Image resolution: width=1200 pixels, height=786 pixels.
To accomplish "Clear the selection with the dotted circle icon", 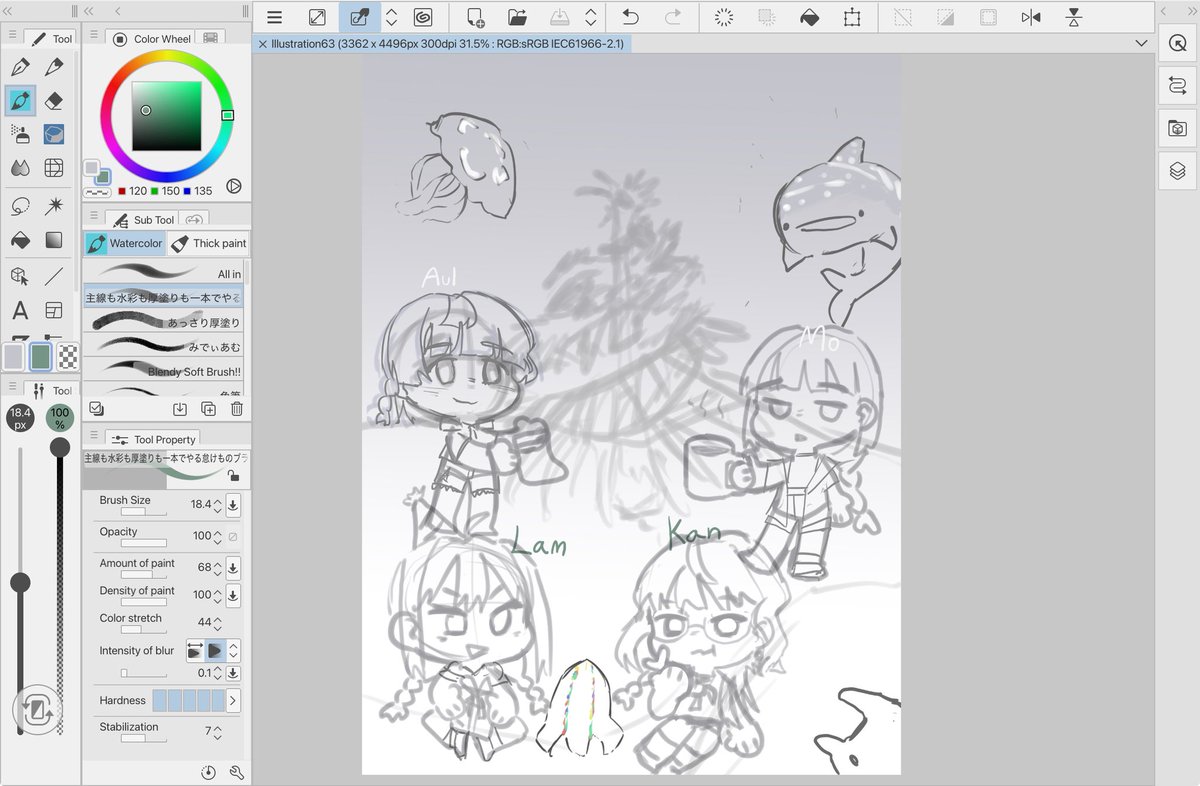I will pos(725,17).
